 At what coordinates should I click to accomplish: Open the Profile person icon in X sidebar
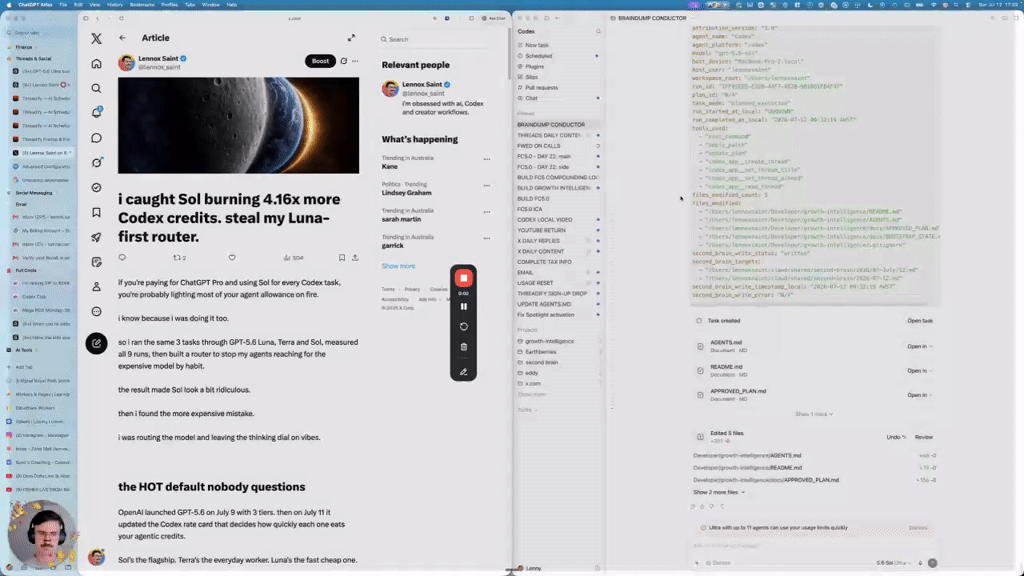[96, 287]
